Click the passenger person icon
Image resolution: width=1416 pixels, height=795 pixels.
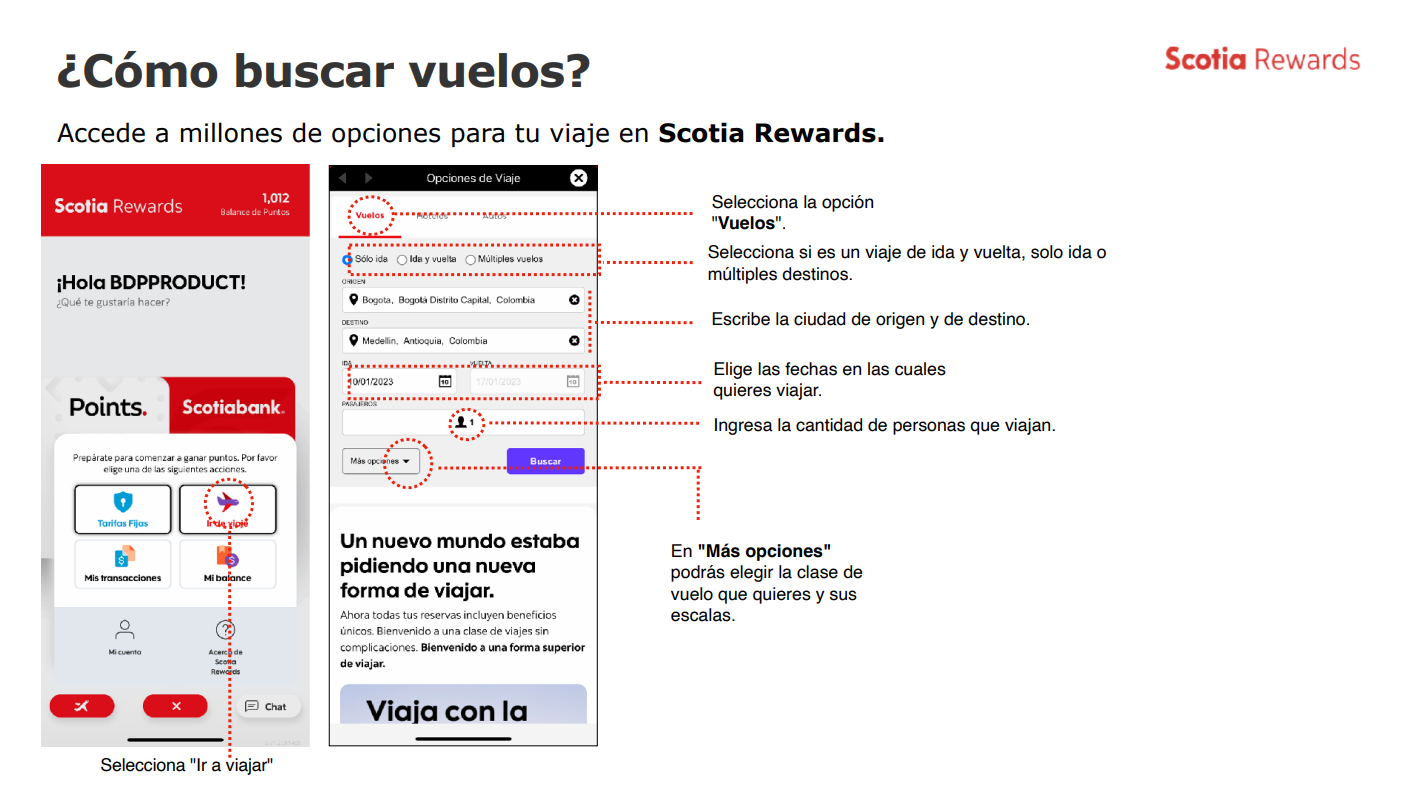pos(461,423)
